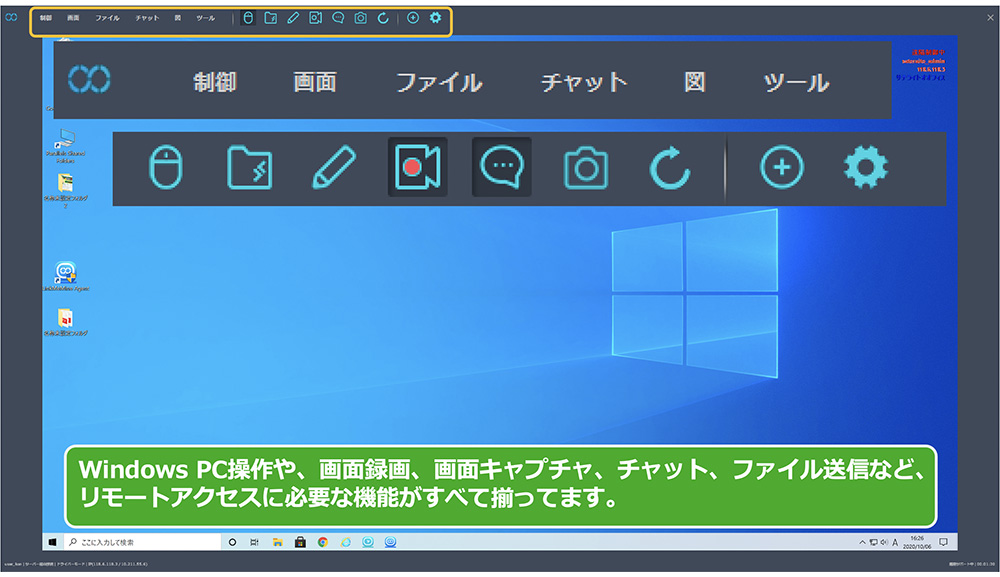Click the Internet Explorer icon on taskbar

tap(346, 542)
